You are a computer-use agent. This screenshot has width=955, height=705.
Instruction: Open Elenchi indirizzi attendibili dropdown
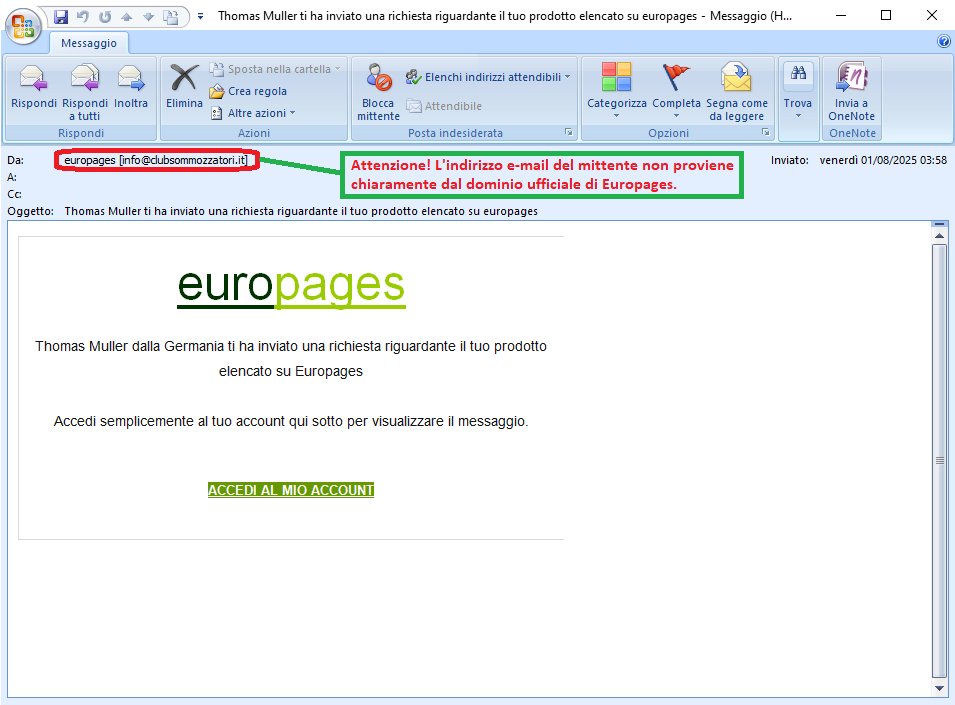coord(488,77)
